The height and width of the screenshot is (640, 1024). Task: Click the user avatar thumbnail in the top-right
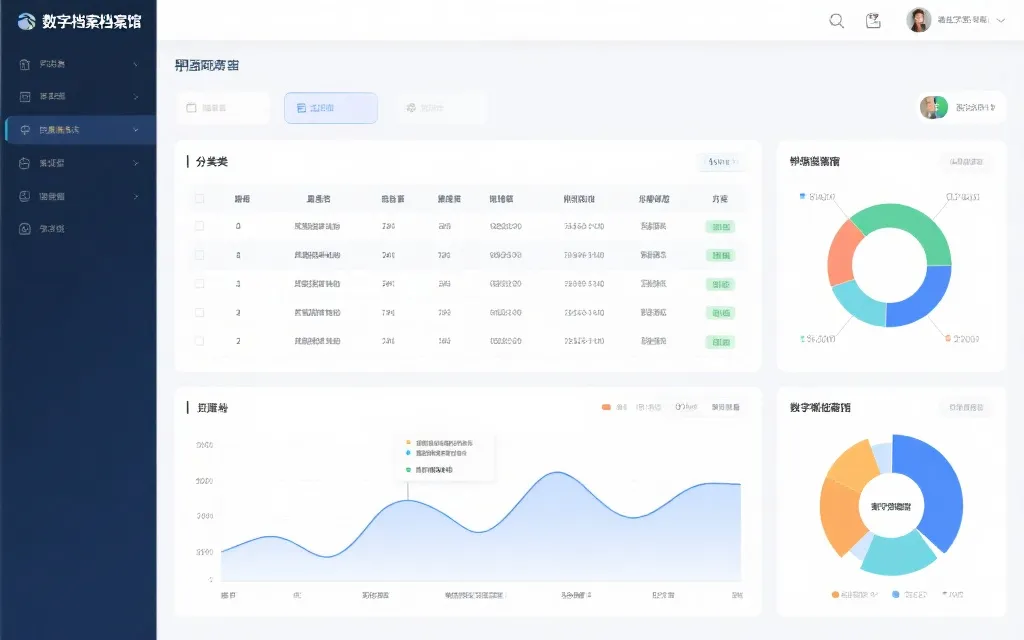(917, 19)
